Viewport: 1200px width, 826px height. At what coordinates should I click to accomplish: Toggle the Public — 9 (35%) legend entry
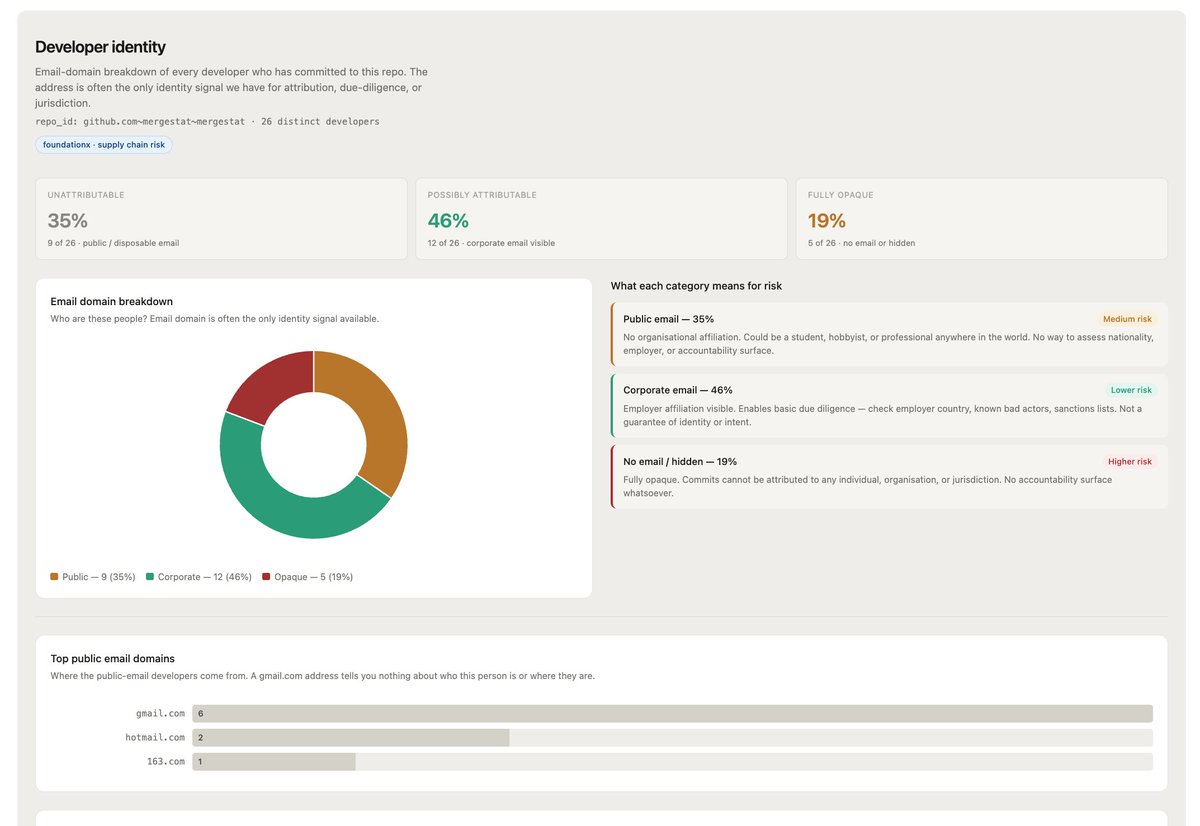pos(93,577)
